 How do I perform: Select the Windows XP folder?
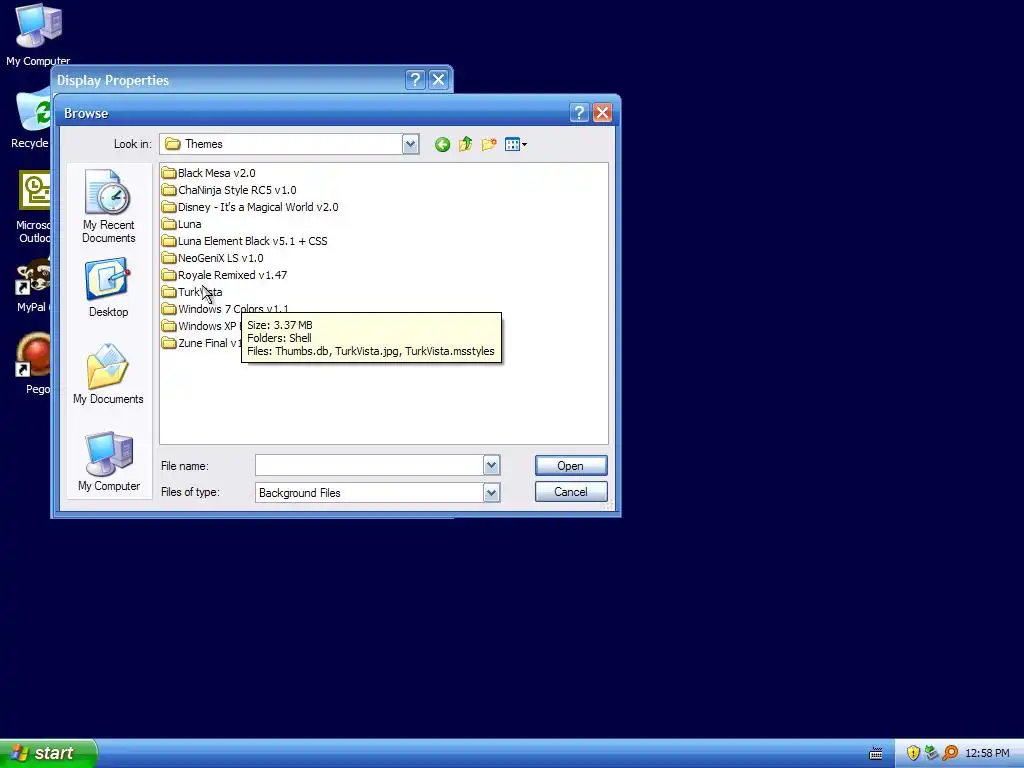click(201, 326)
